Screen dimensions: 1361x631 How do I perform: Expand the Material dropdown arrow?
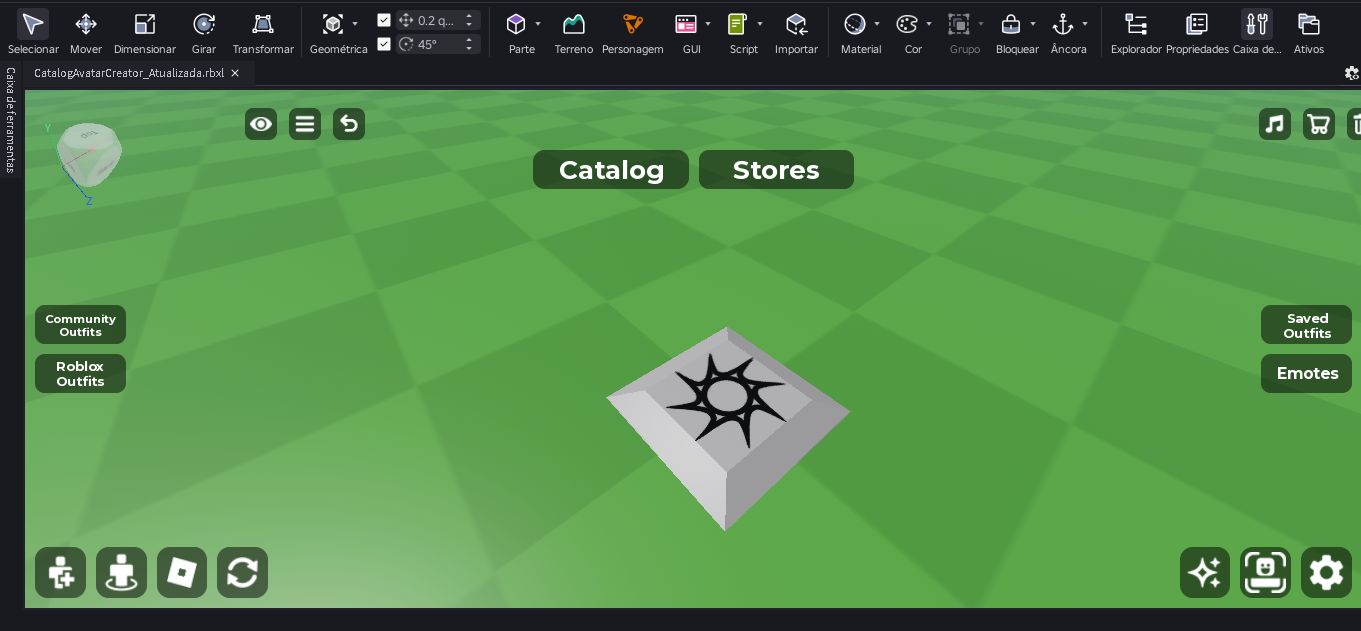pos(877,24)
